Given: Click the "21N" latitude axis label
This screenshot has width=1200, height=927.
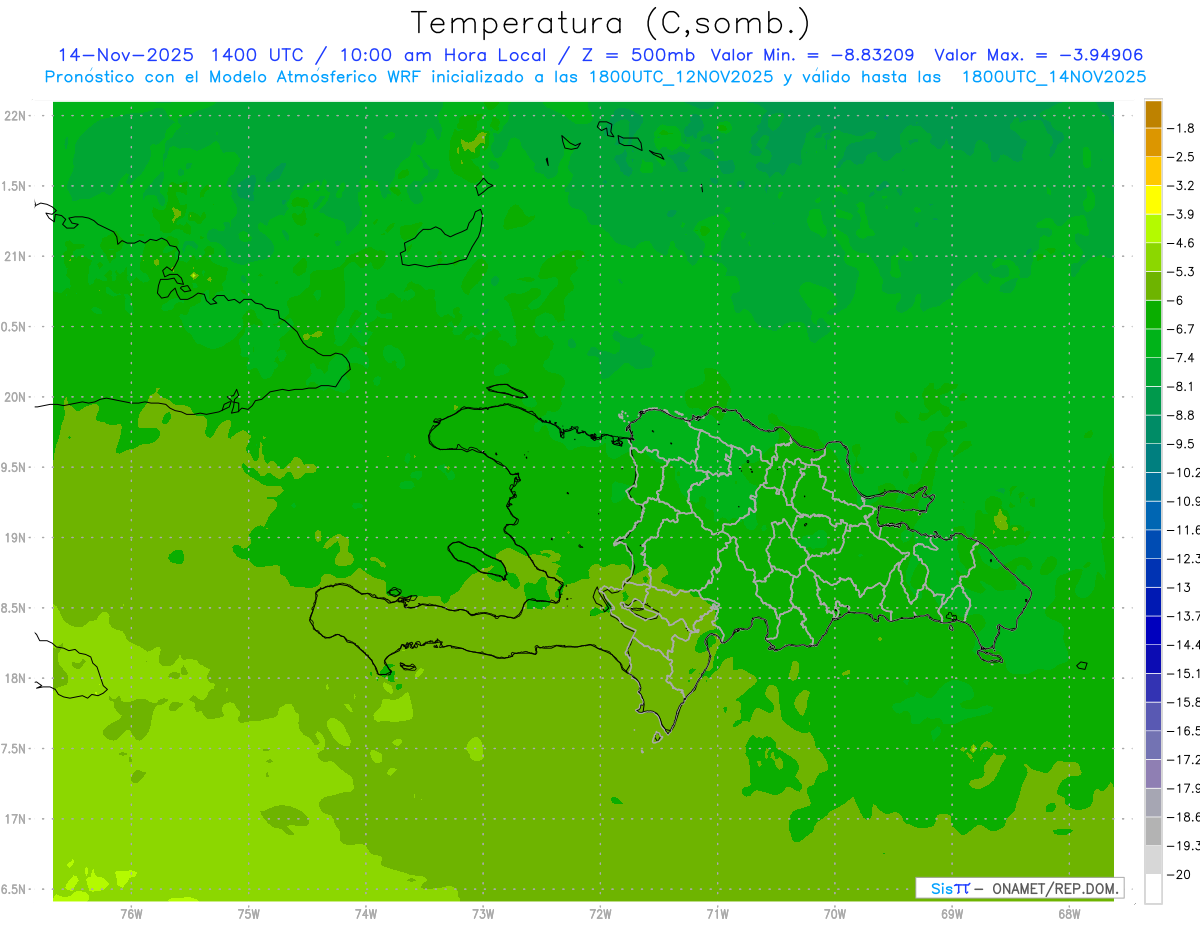Looking at the screenshot, I should tap(15, 257).
